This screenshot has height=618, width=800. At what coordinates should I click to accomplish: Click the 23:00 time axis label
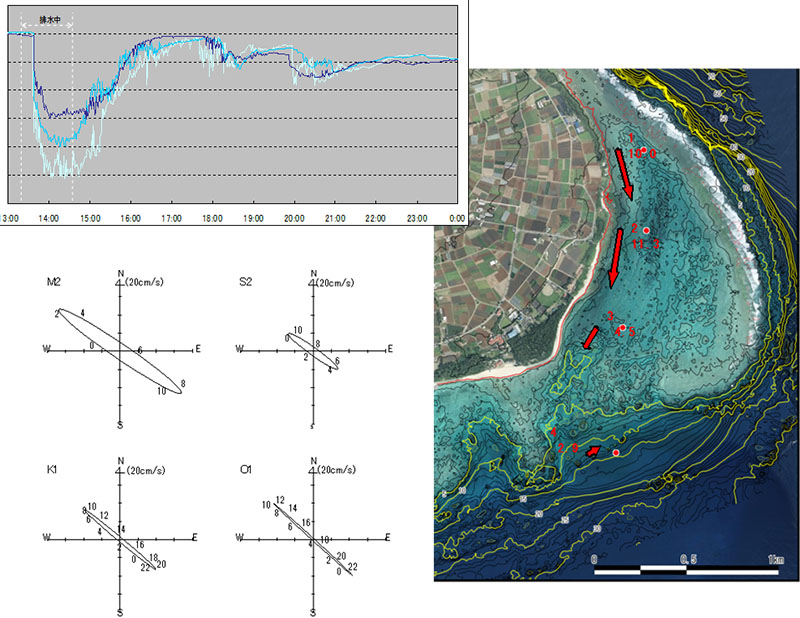[416, 217]
